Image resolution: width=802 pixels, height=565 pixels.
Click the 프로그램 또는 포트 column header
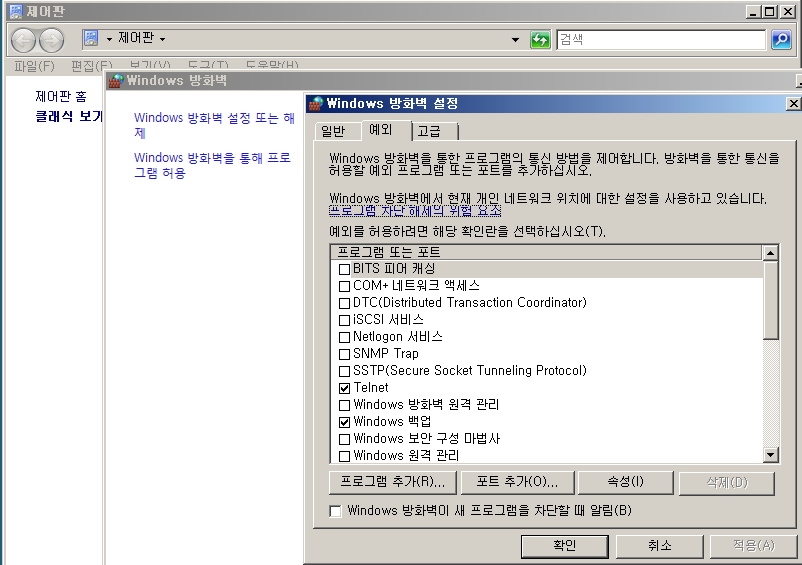(x=546, y=253)
